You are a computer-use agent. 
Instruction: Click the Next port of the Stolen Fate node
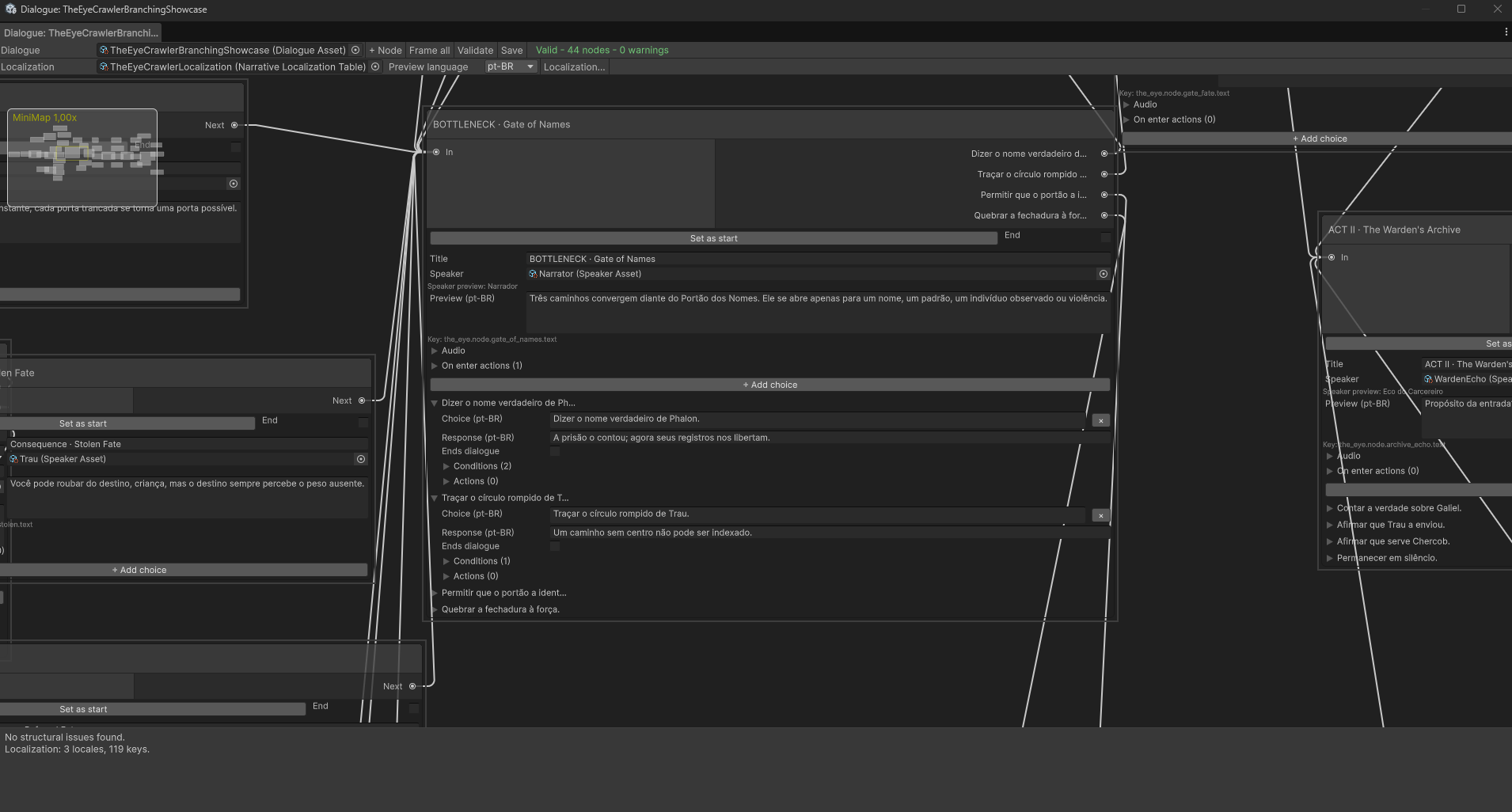point(362,400)
